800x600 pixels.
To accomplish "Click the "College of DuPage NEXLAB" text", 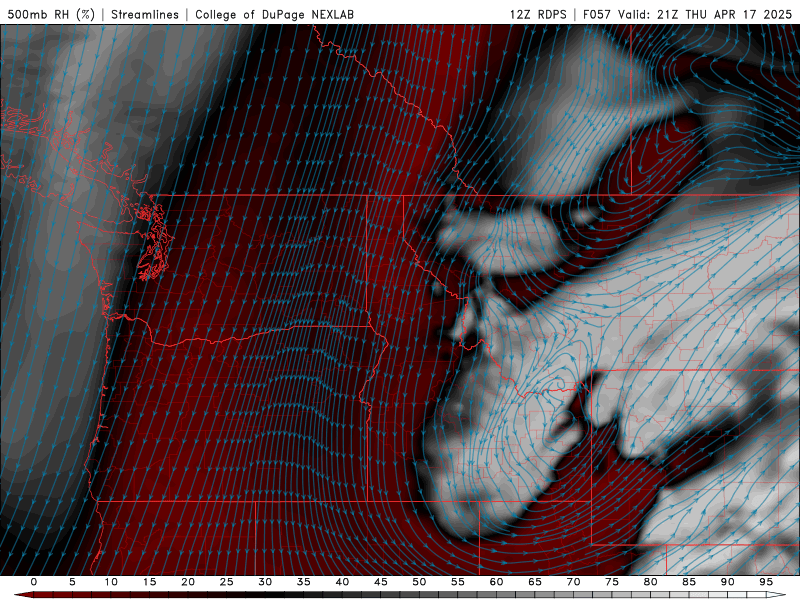I will [274, 14].
